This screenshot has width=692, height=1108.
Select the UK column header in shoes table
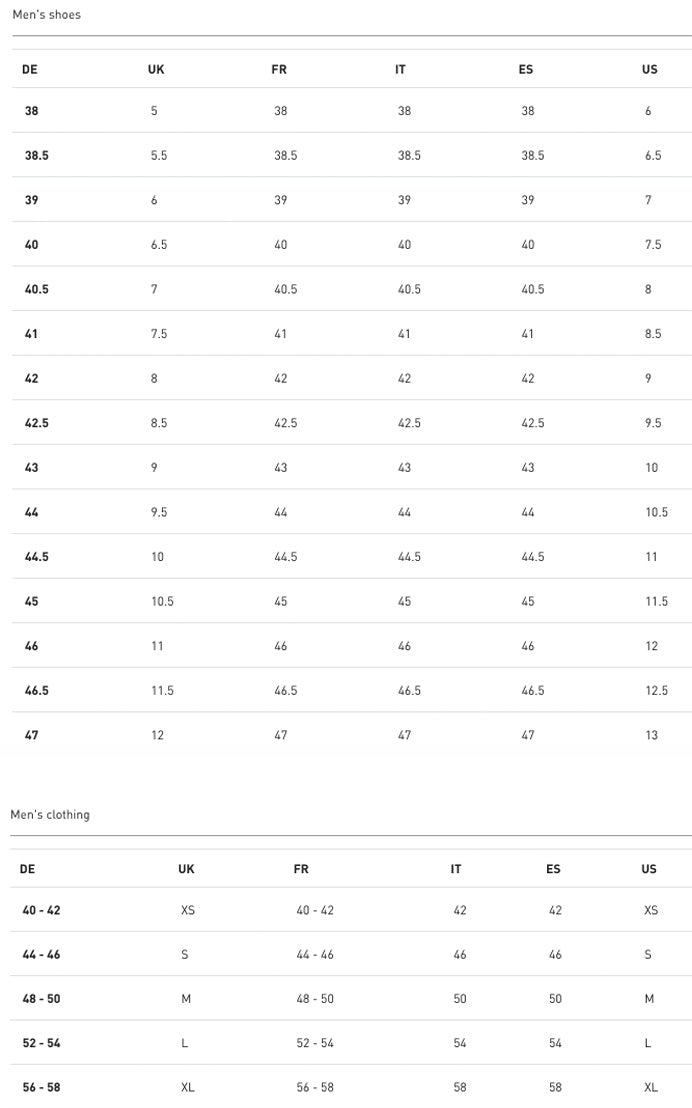pos(156,69)
